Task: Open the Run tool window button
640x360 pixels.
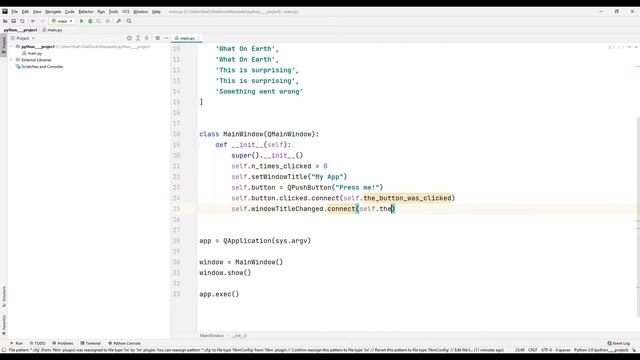Action: (x=17, y=343)
